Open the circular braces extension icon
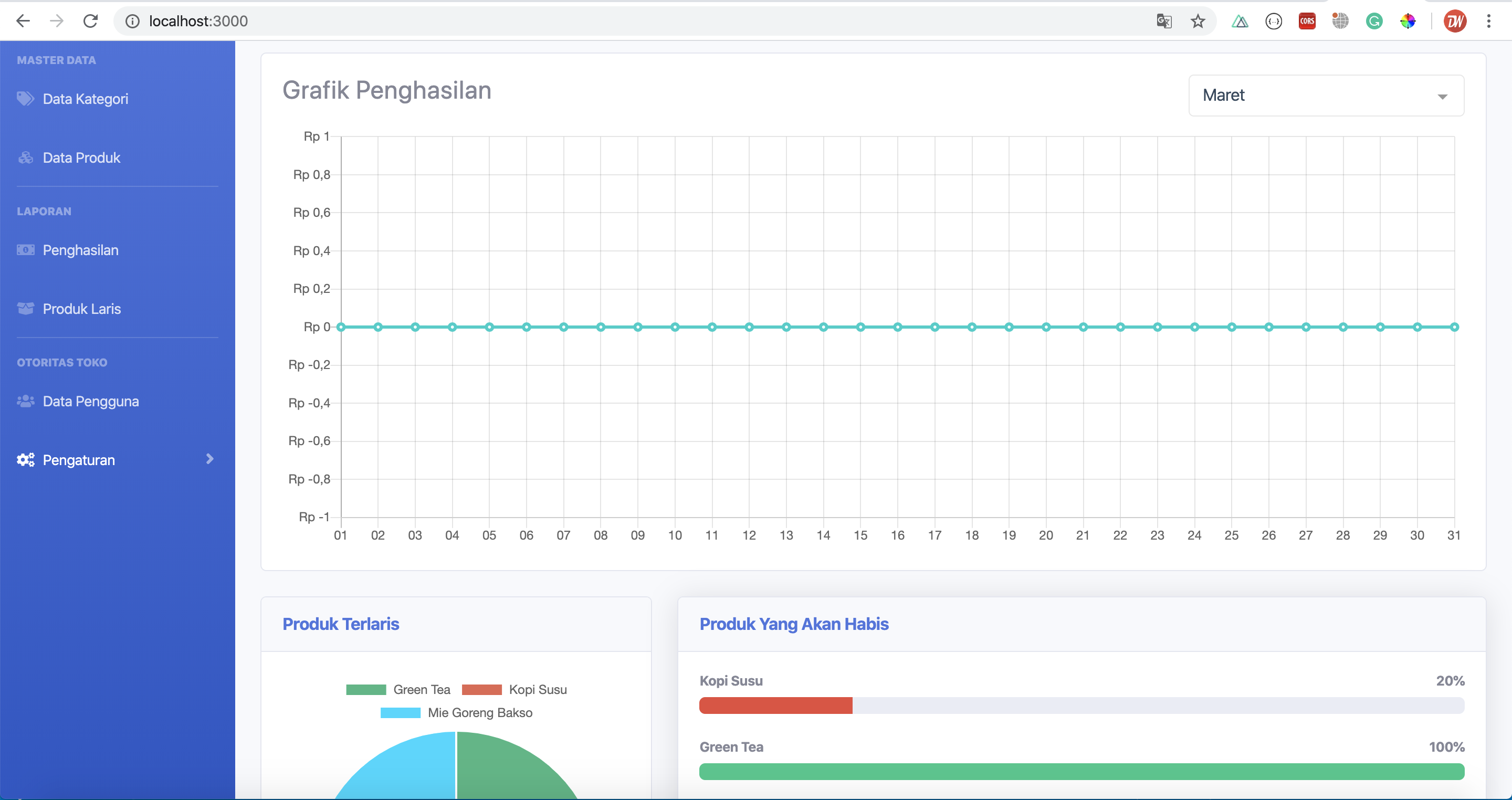 click(1274, 22)
